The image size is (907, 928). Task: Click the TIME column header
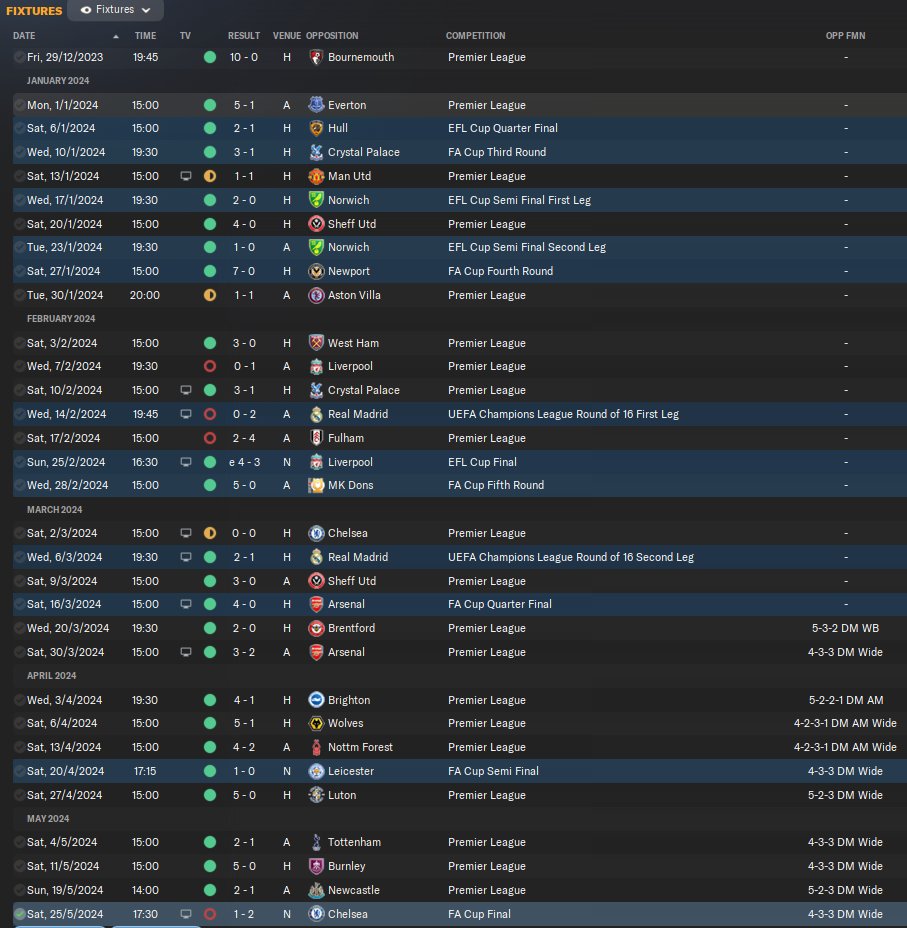pyautogui.click(x=146, y=36)
